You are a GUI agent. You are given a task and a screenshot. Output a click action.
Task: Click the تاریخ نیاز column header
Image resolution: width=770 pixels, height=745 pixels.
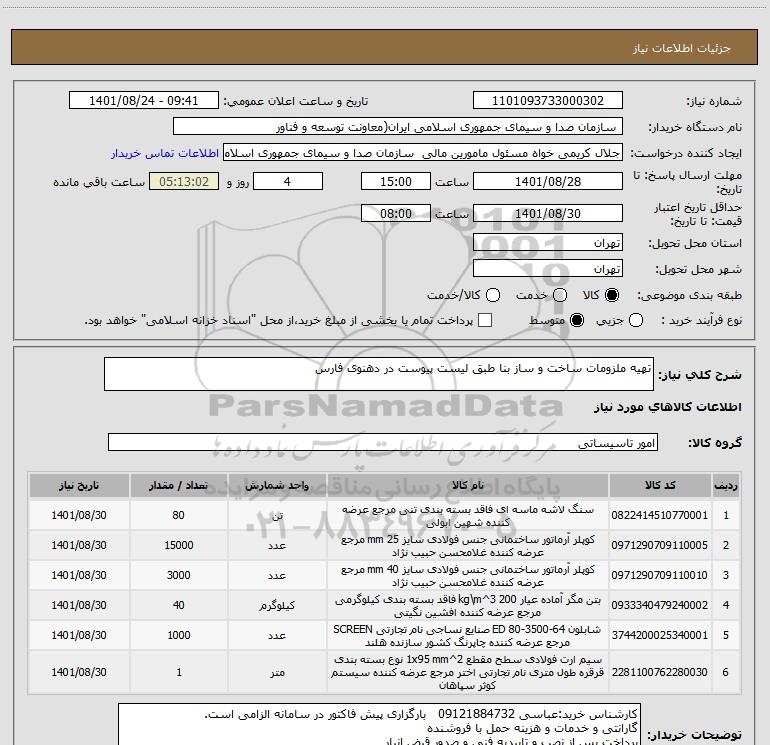pos(79,485)
